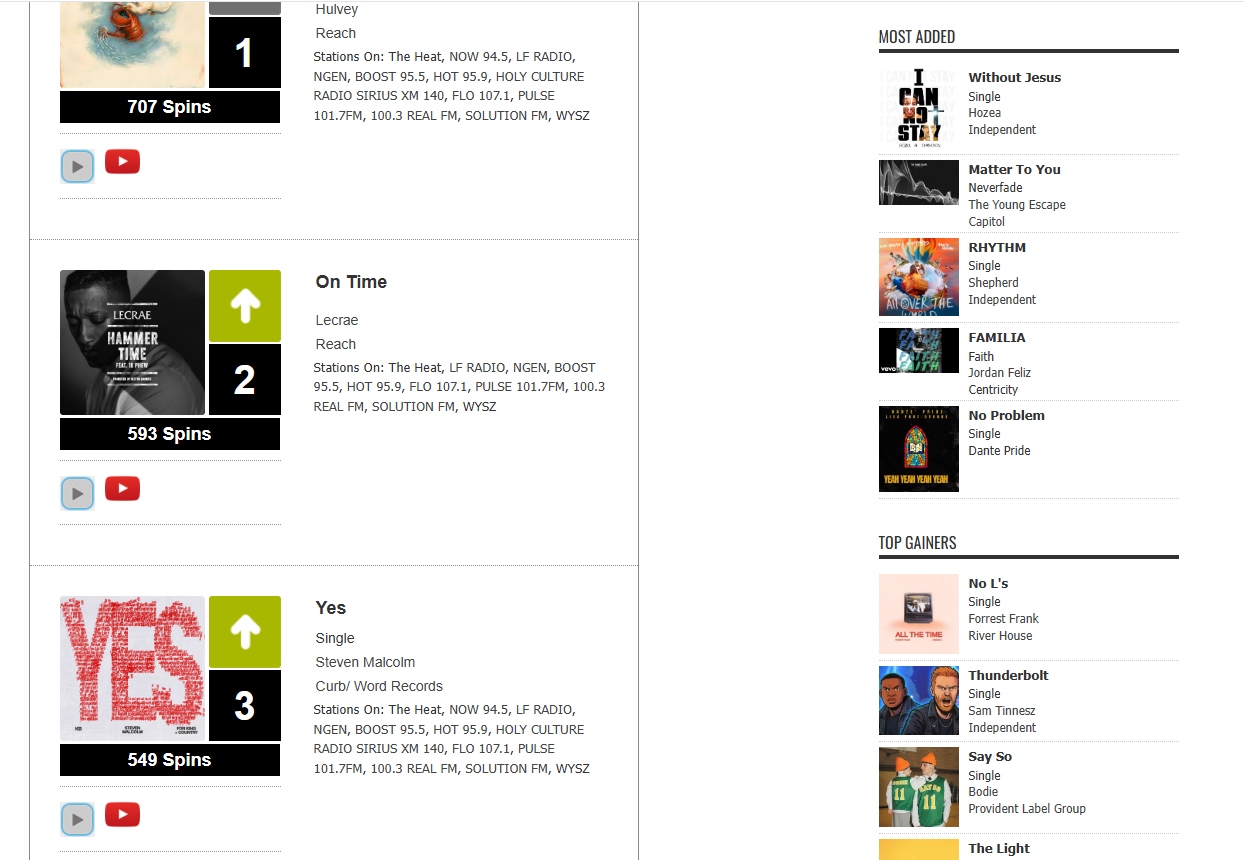Viewport: 1244px width, 860px height.
Task: Play audio preview for the 707 Spins song
Action: click(77, 166)
